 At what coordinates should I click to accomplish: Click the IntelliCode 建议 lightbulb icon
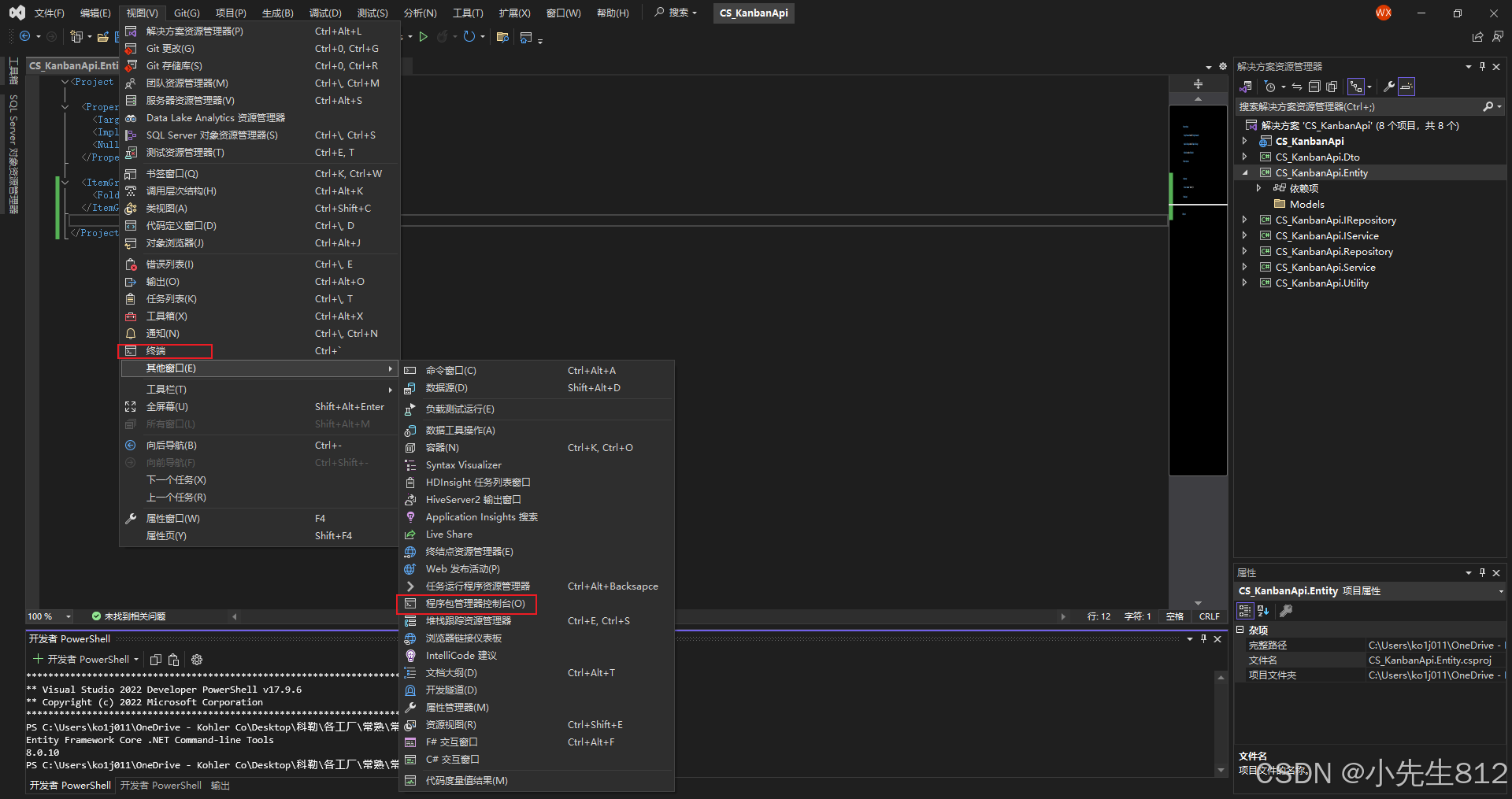click(x=410, y=656)
